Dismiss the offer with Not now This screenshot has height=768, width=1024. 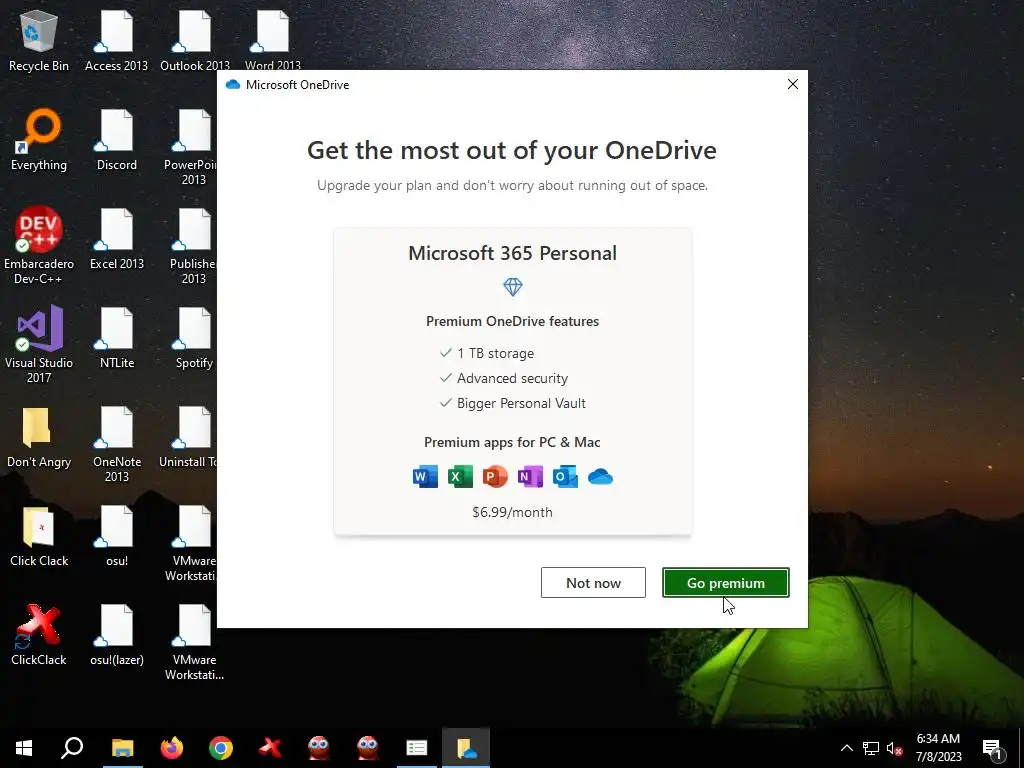tap(593, 583)
